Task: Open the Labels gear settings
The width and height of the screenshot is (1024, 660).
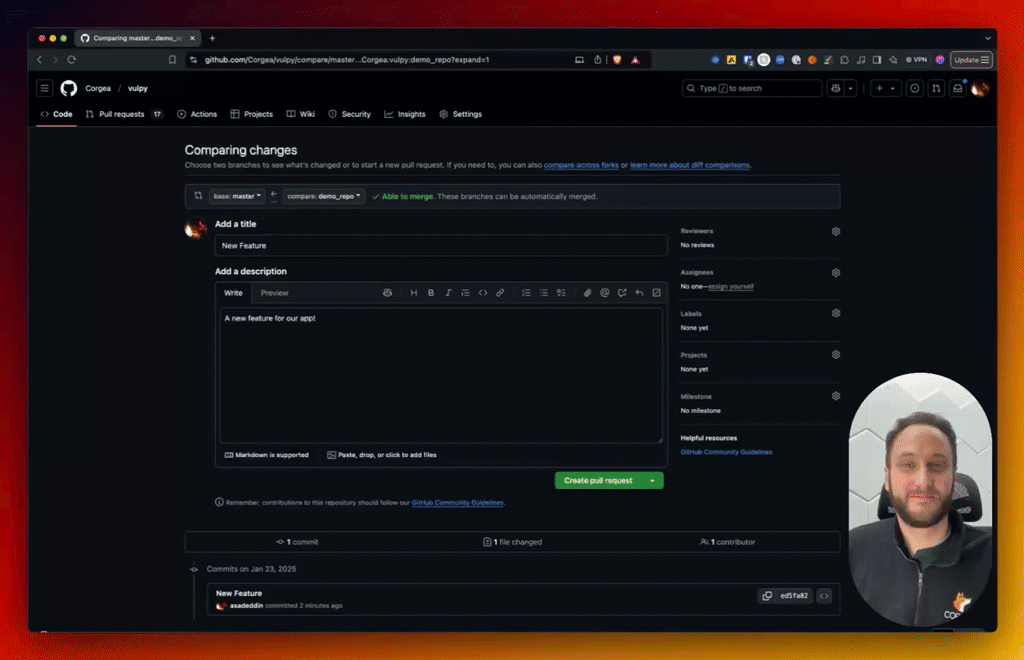Action: (835, 313)
